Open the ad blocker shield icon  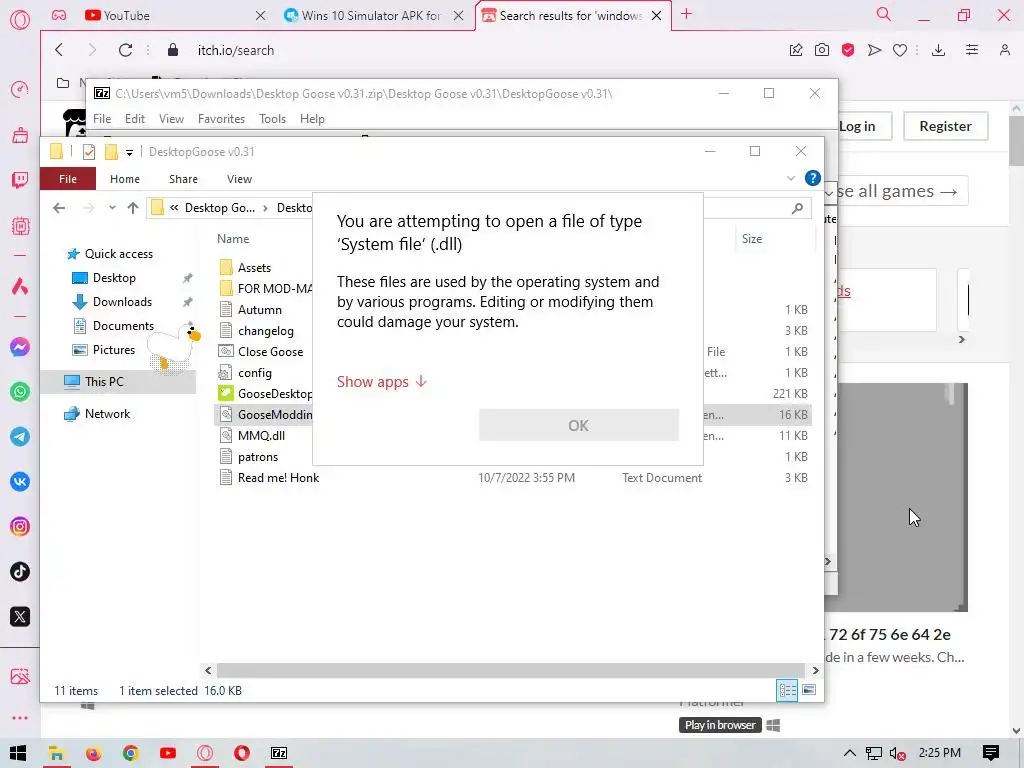tap(848, 50)
